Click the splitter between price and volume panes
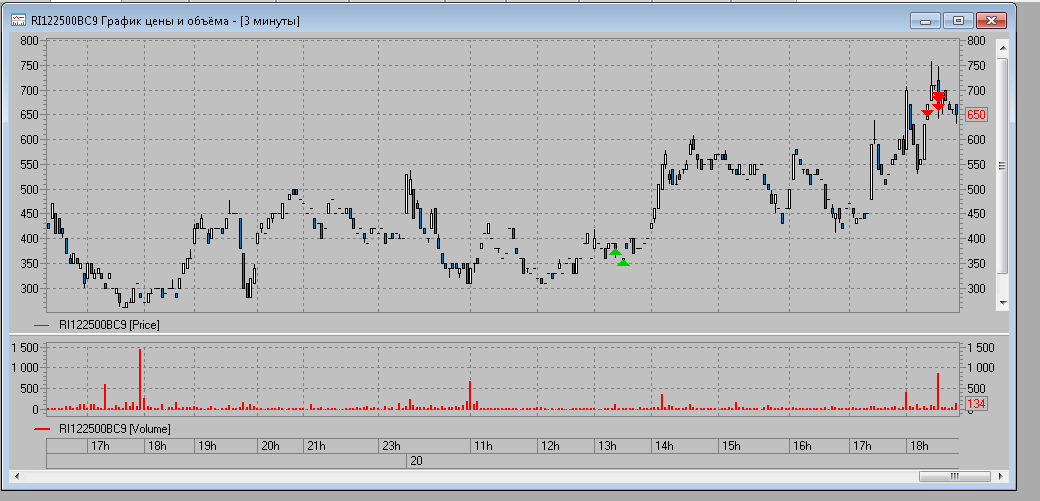1040x501 pixels. [x=500, y=334]
